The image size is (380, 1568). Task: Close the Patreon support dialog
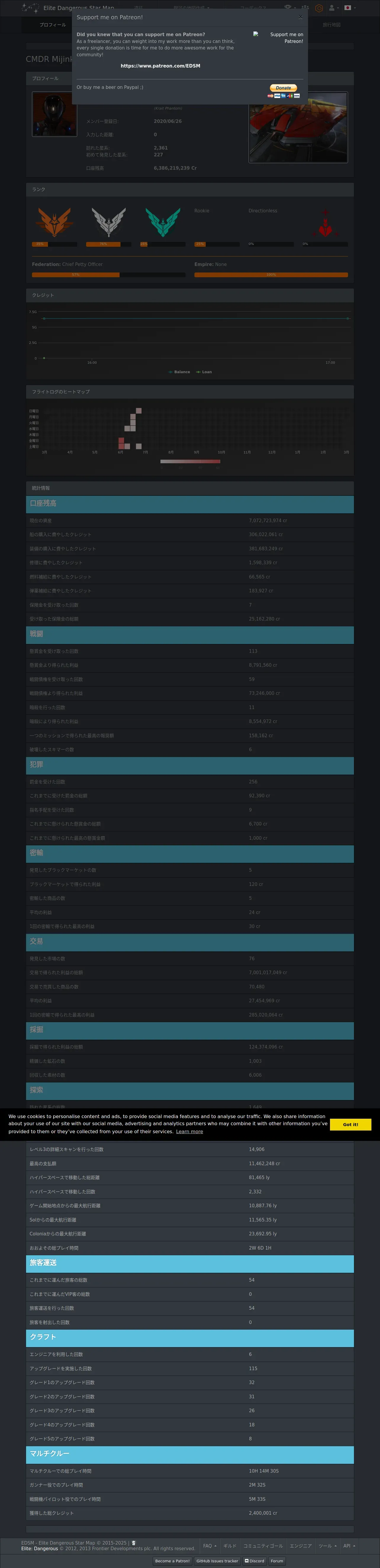300,17
